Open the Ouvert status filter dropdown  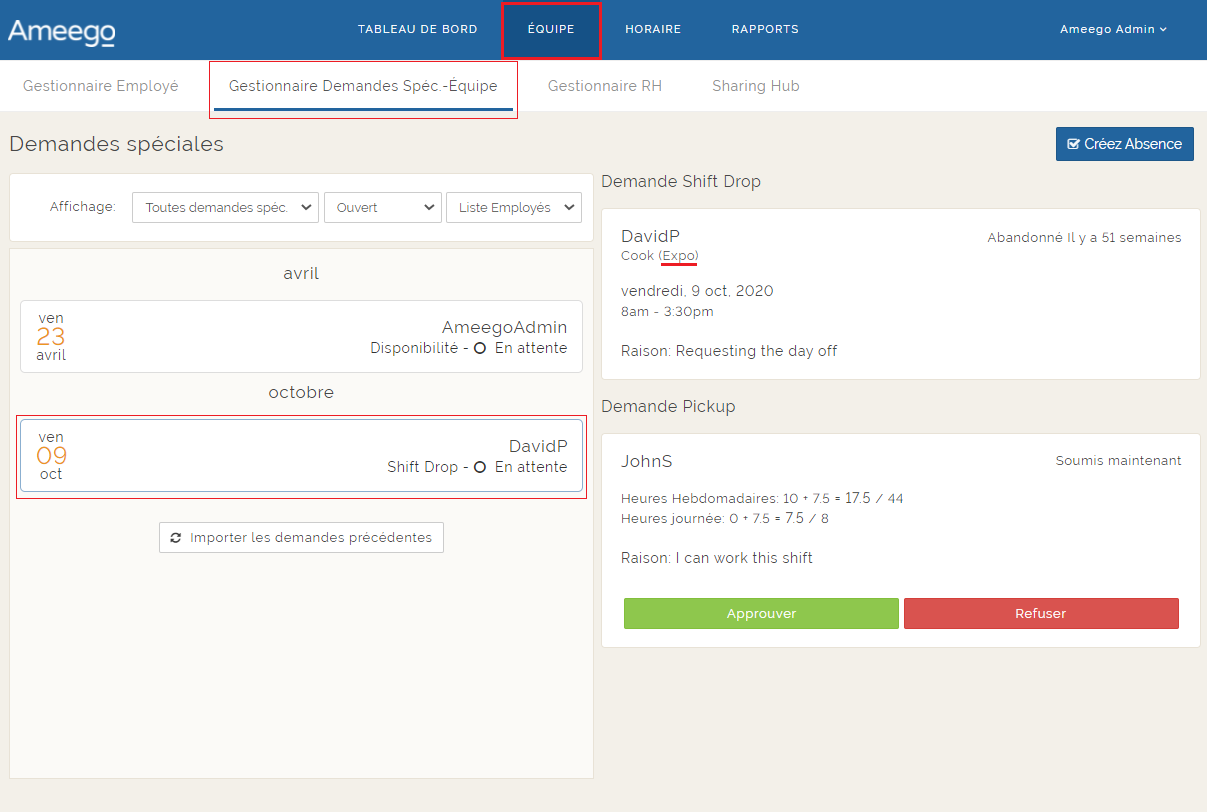tap(382, 208)
